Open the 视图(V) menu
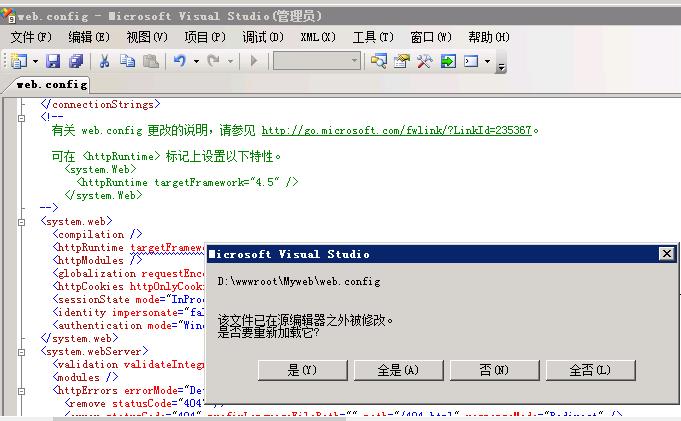The height and width of the screenshot is (421, 681). coord(147,37)
